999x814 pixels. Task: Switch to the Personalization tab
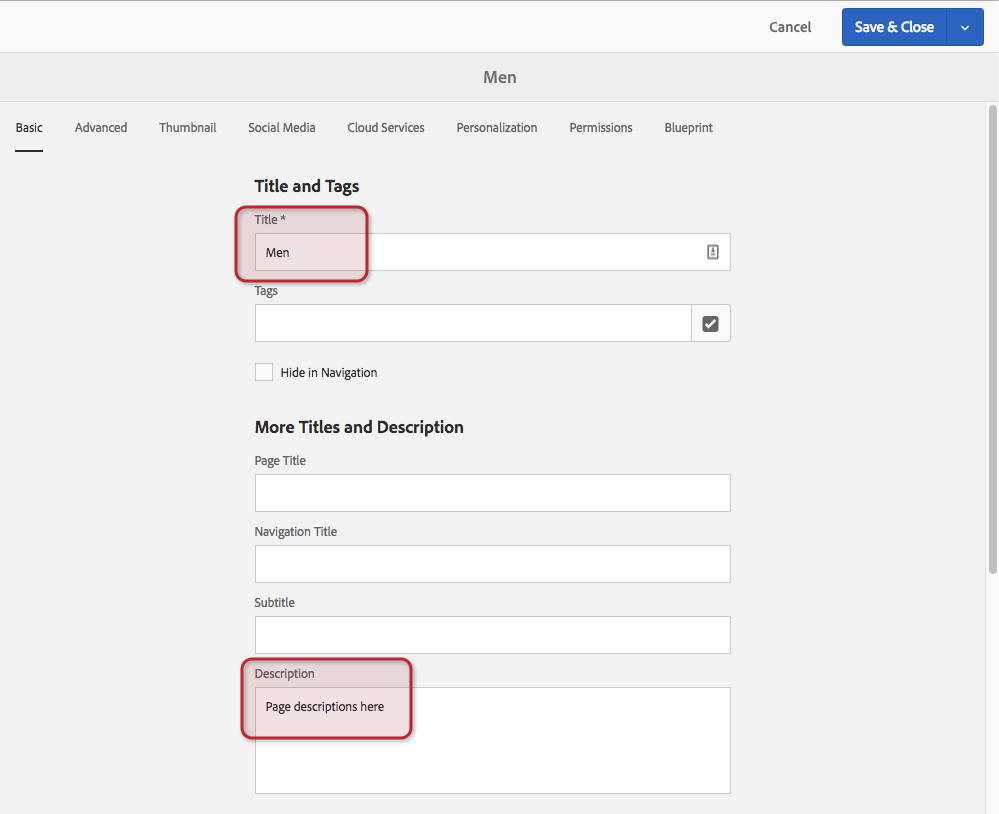tap(497, 128)
